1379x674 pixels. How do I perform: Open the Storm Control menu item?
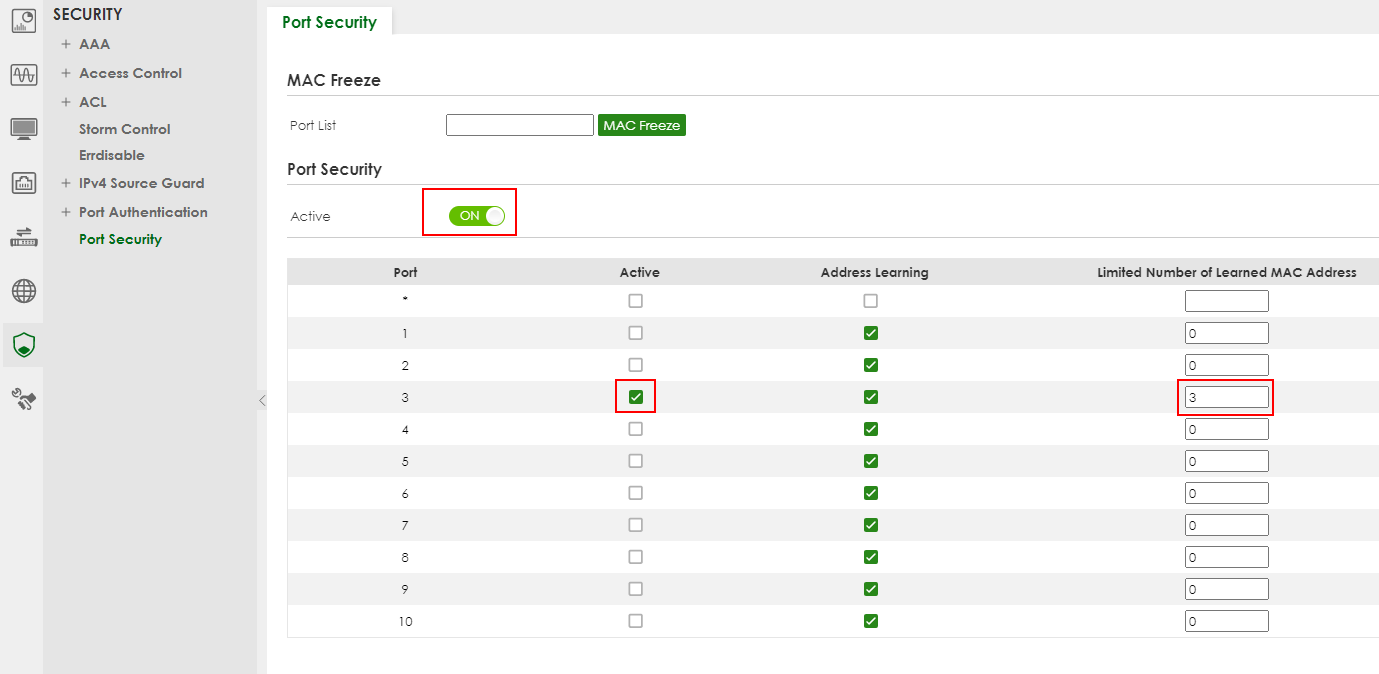(x=124, y=129)
